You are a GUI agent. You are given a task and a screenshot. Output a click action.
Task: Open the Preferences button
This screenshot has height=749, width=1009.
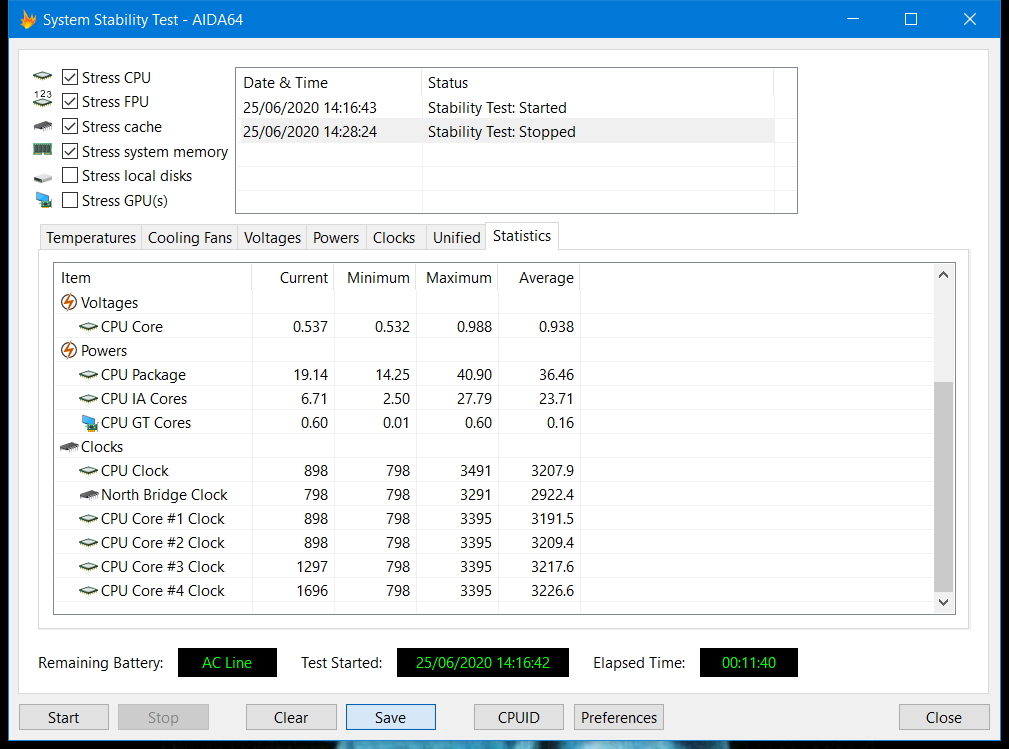coord(618,717)
